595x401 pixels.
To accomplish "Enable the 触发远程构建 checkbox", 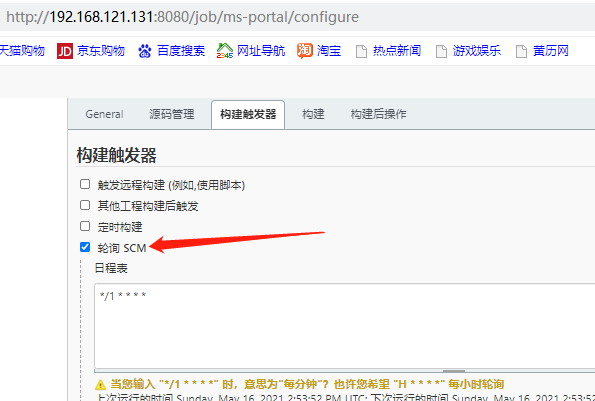I will tap(85, 184).
